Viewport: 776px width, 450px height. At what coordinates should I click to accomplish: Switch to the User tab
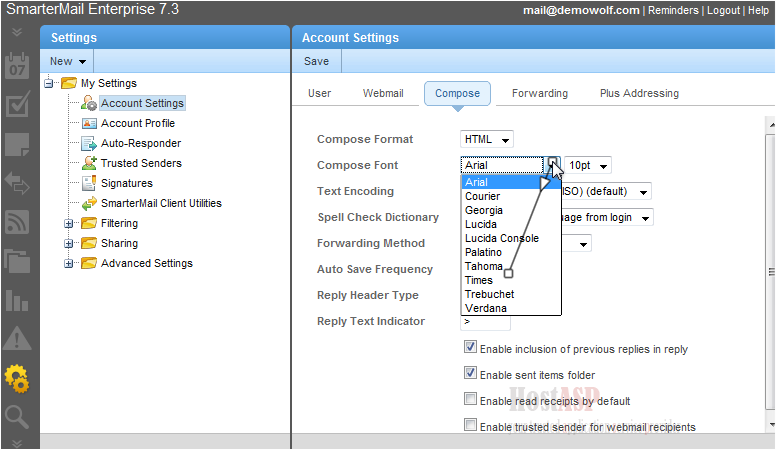tap(319, 93)
